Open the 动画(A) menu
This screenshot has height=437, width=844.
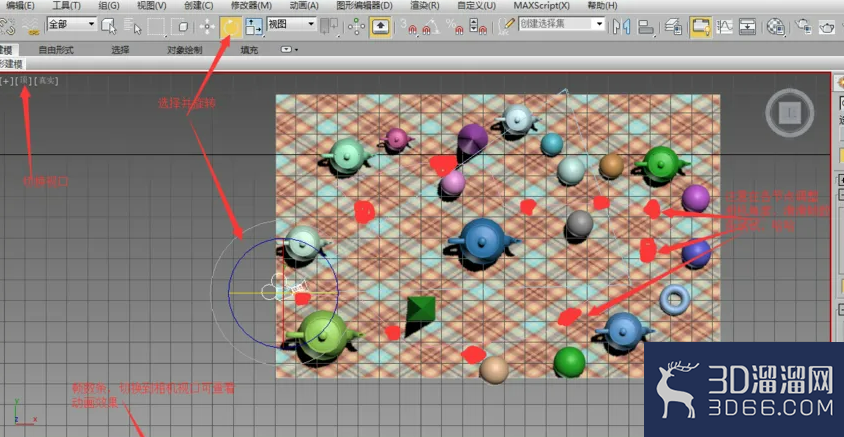[304, 6]
